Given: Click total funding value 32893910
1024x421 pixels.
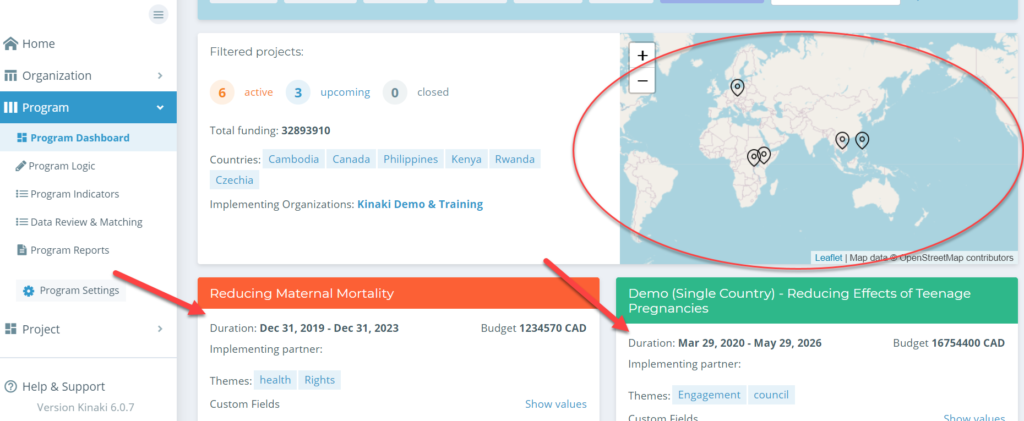Looking at the screenshot, I should click(306, 131).
